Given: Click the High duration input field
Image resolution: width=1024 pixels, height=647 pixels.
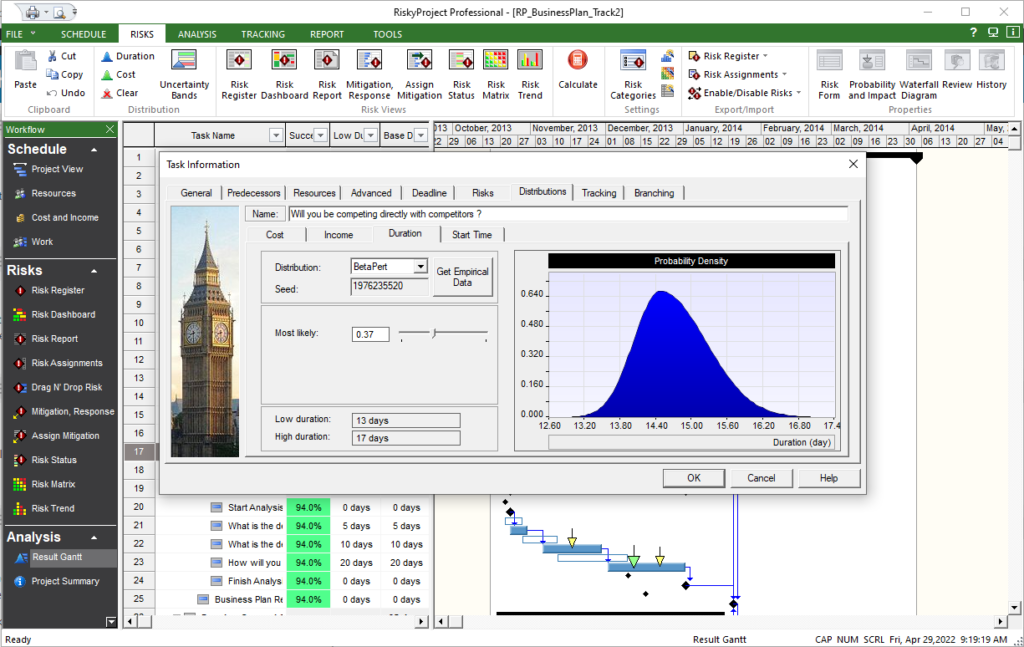Looking at the screenshot, I should [405, 437].
